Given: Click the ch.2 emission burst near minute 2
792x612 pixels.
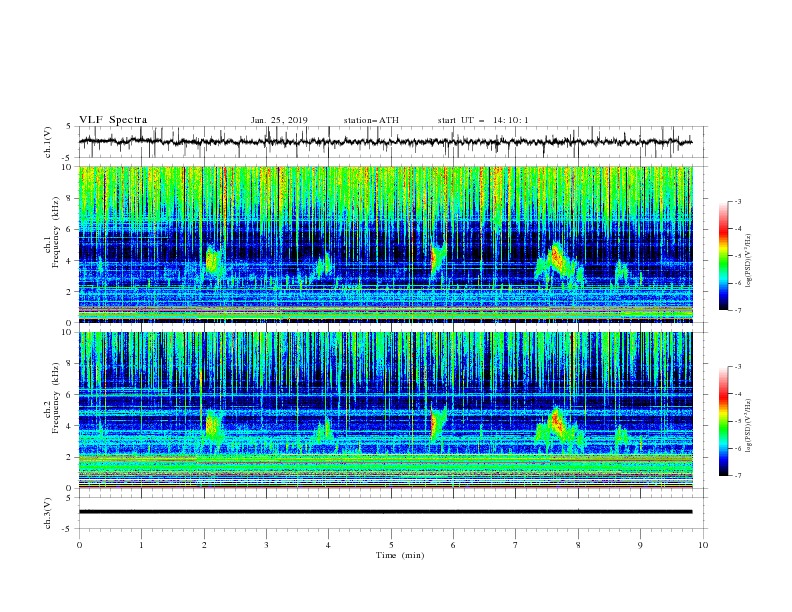Looking at the screenshot, I should (214, 427).
